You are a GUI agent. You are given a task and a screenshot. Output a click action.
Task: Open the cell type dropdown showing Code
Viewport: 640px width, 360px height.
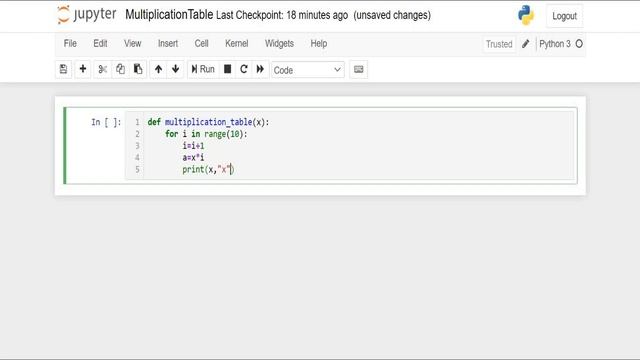tap(308, 70)
